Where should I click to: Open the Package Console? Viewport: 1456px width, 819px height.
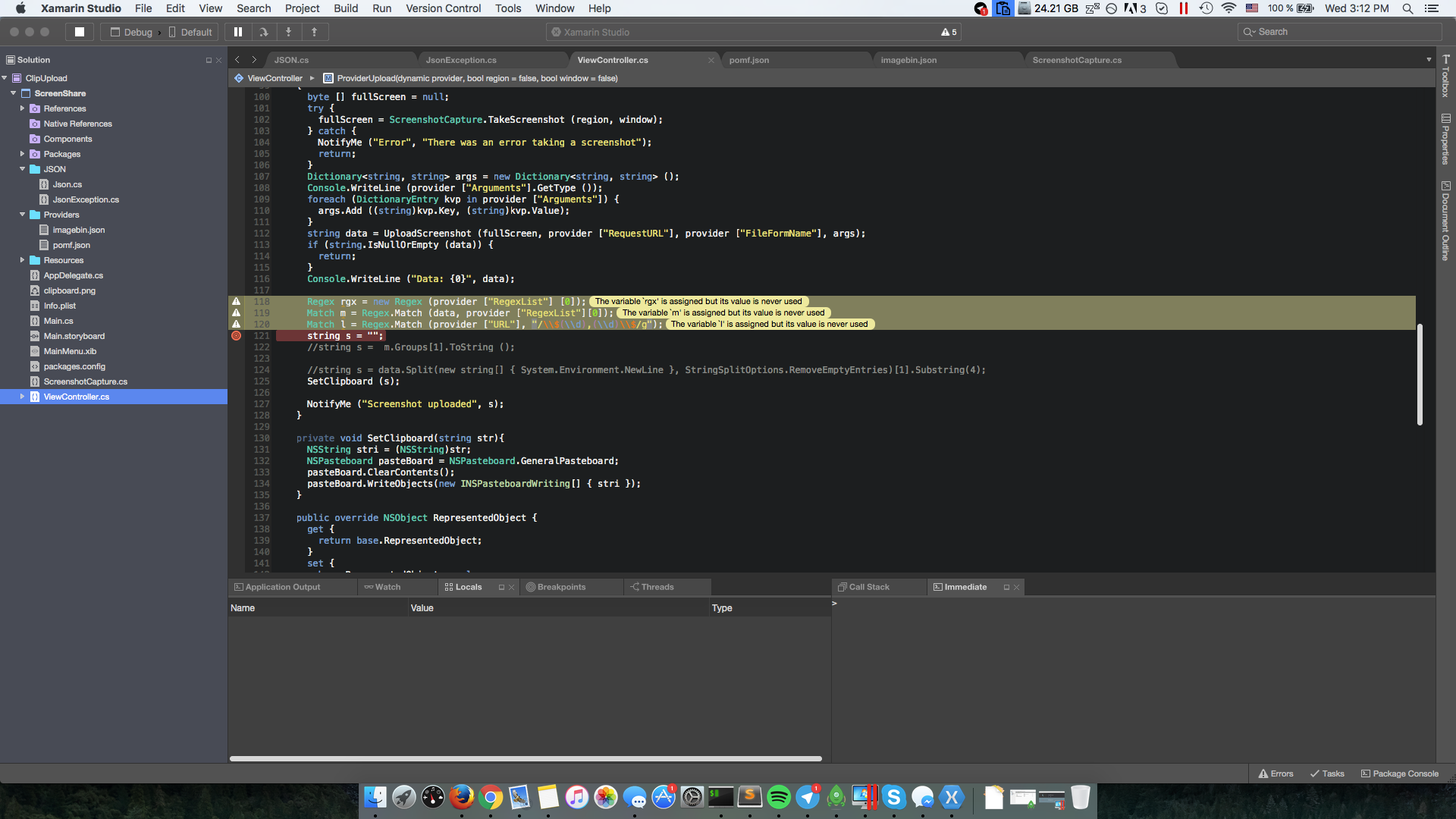tap(1400, 773)
